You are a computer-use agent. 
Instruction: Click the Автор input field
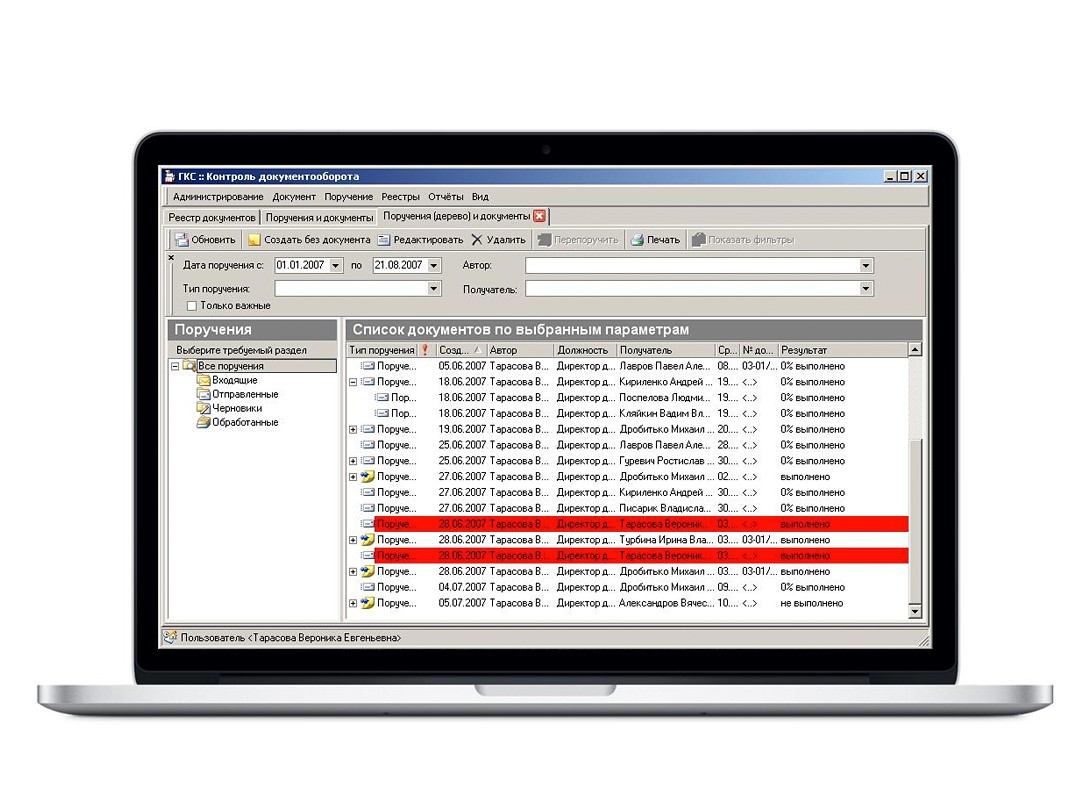pos(692,265)
